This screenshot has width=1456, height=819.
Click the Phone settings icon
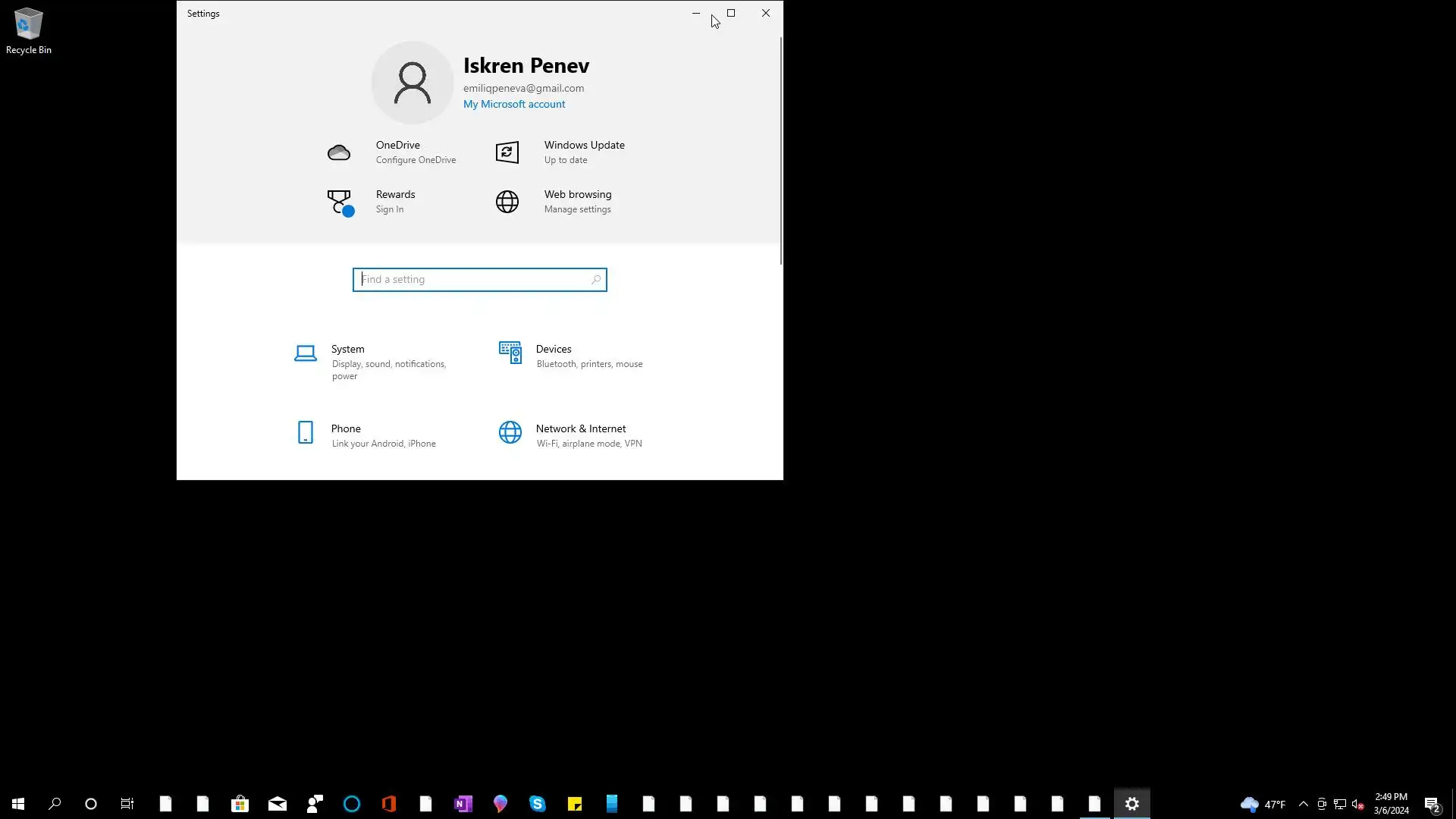(x=306, y=432)
